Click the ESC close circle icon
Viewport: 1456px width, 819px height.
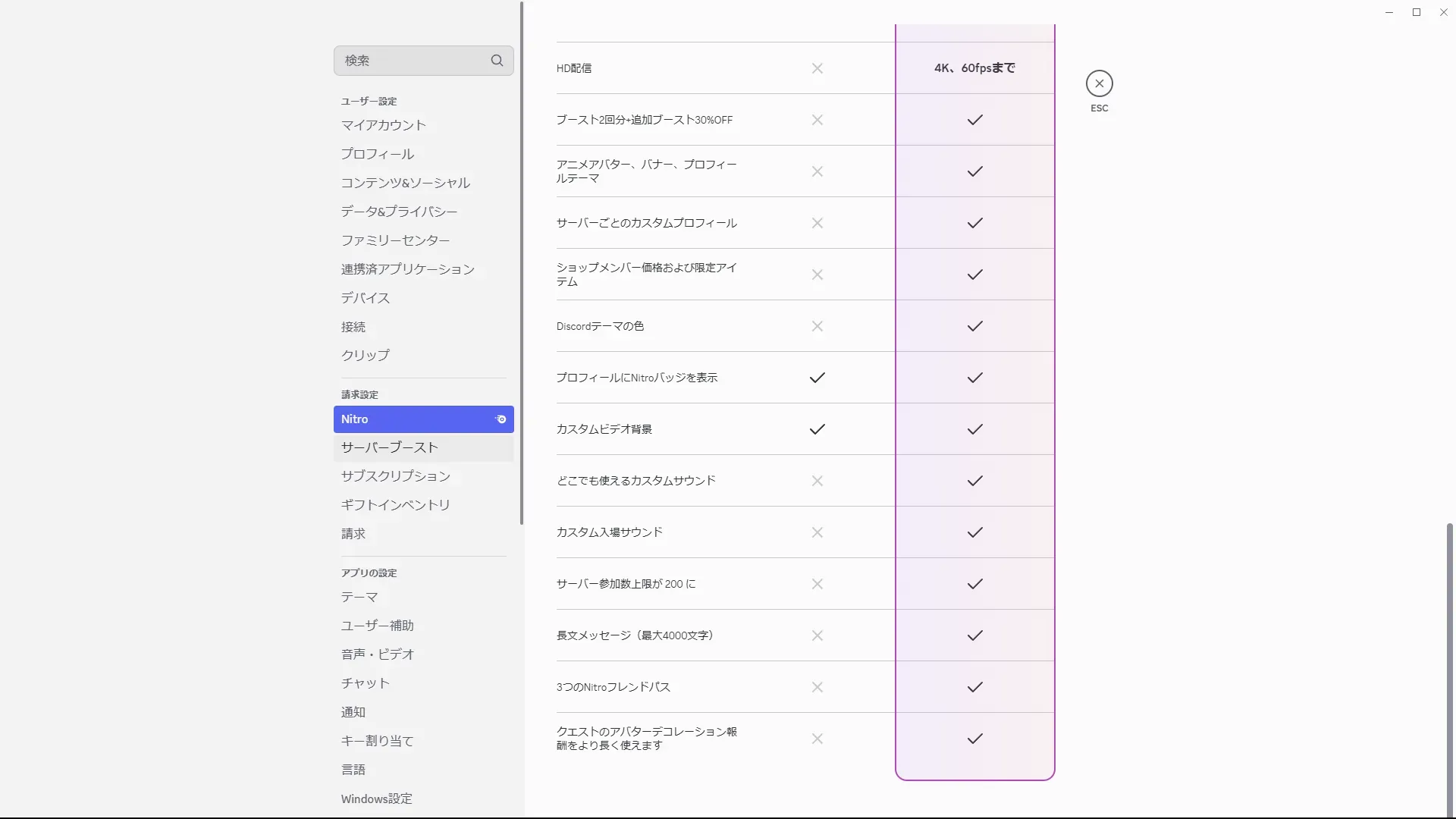pyautogui.click(x=1099, y=83)
